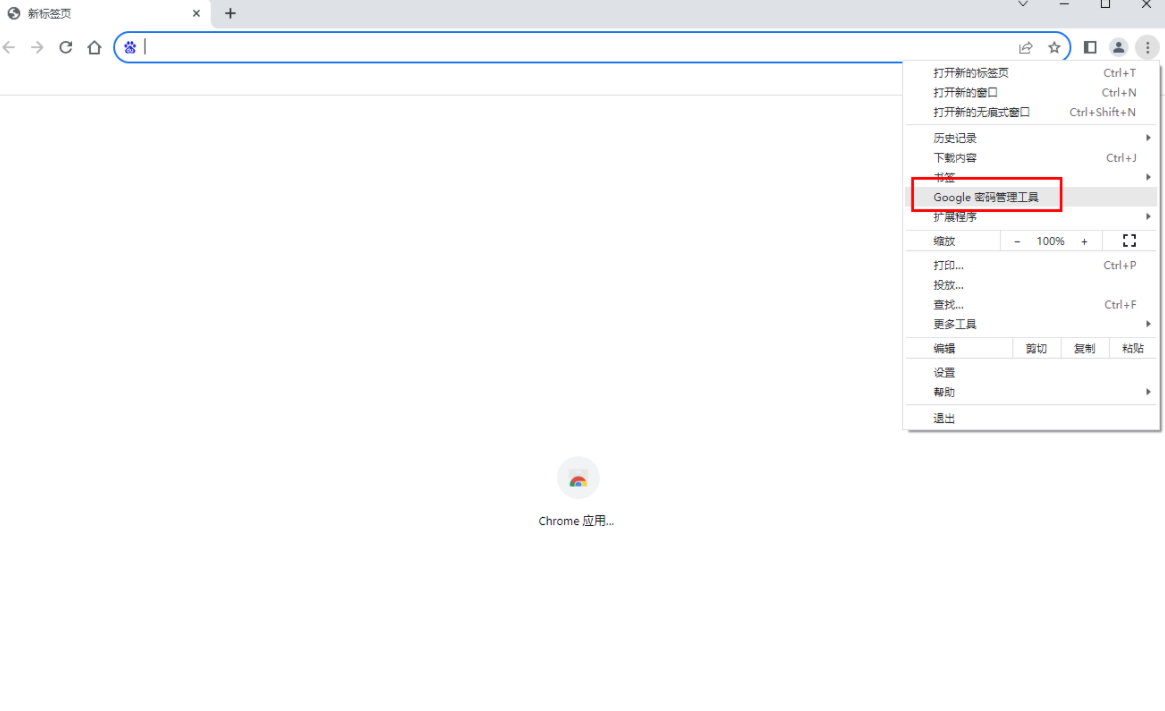Minimize the Chrome window
This screenshot has width=1165, height=711.
1064,4
